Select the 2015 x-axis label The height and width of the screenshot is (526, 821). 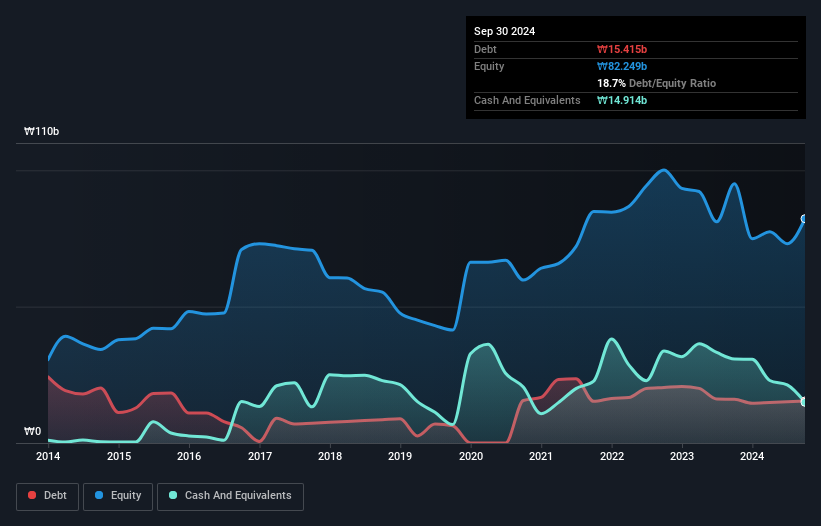tap(119, 456)
